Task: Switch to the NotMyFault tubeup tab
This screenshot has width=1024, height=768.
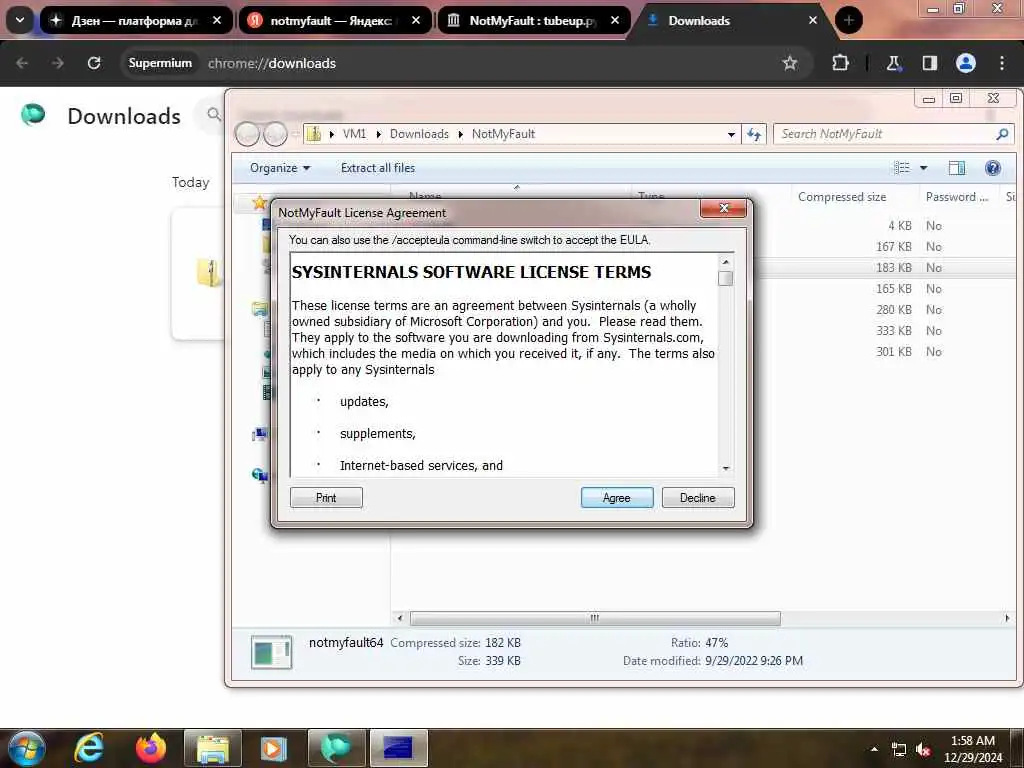Action: click(x=532, y=20)
